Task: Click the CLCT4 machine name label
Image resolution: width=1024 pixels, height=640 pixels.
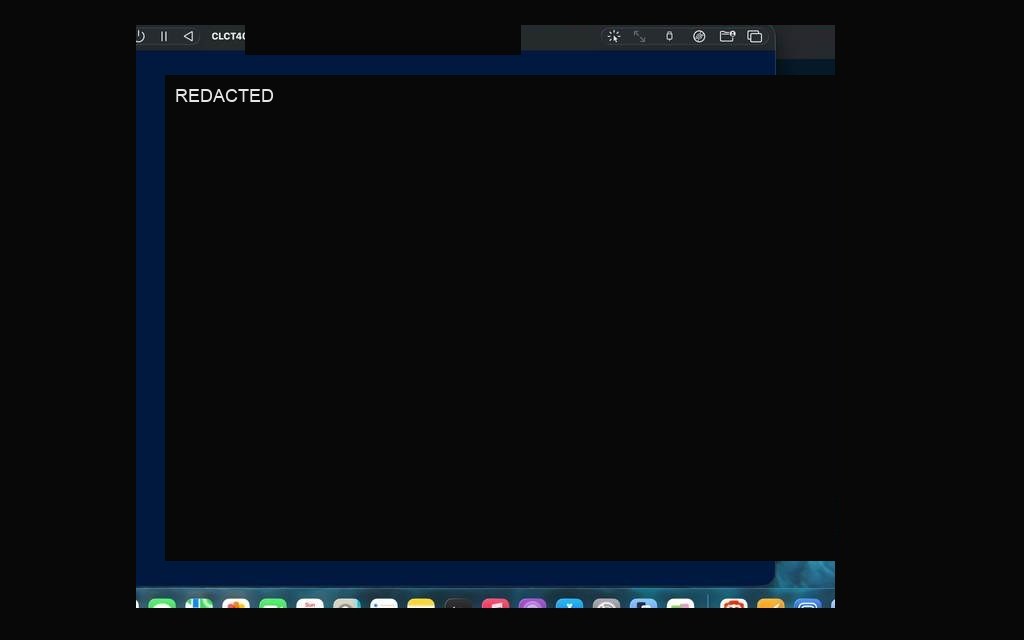Action: click(228, 37)
